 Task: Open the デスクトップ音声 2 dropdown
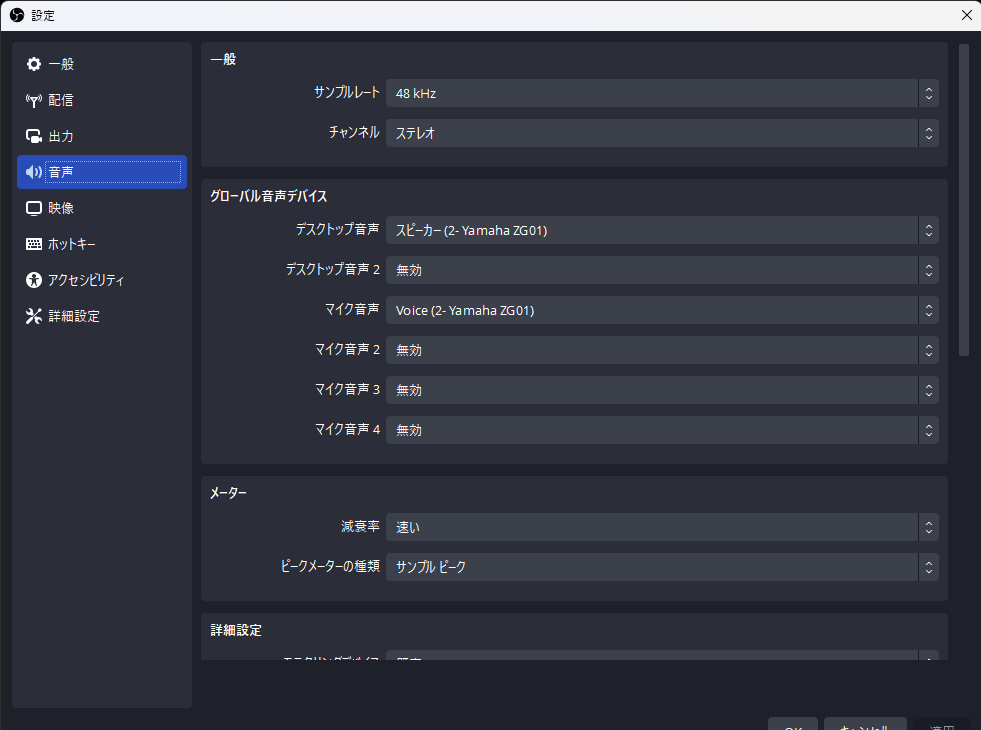(x=661, y=270)
